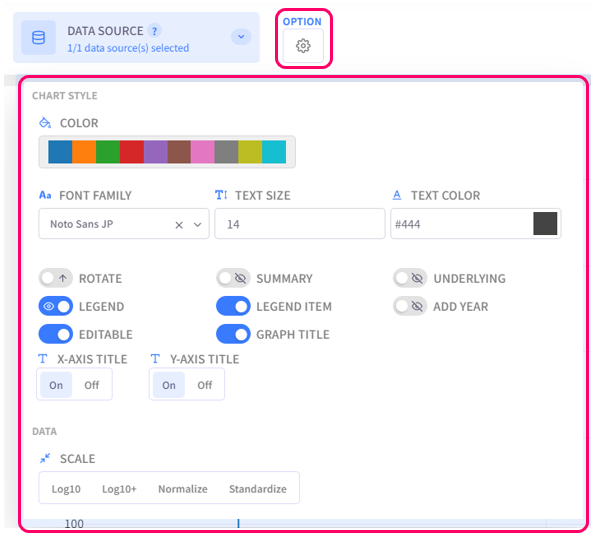Screen dimensions: 602x541
Task: Set Y-Axis Title to On
Action: pyautogui.click(x=169, y=385)
